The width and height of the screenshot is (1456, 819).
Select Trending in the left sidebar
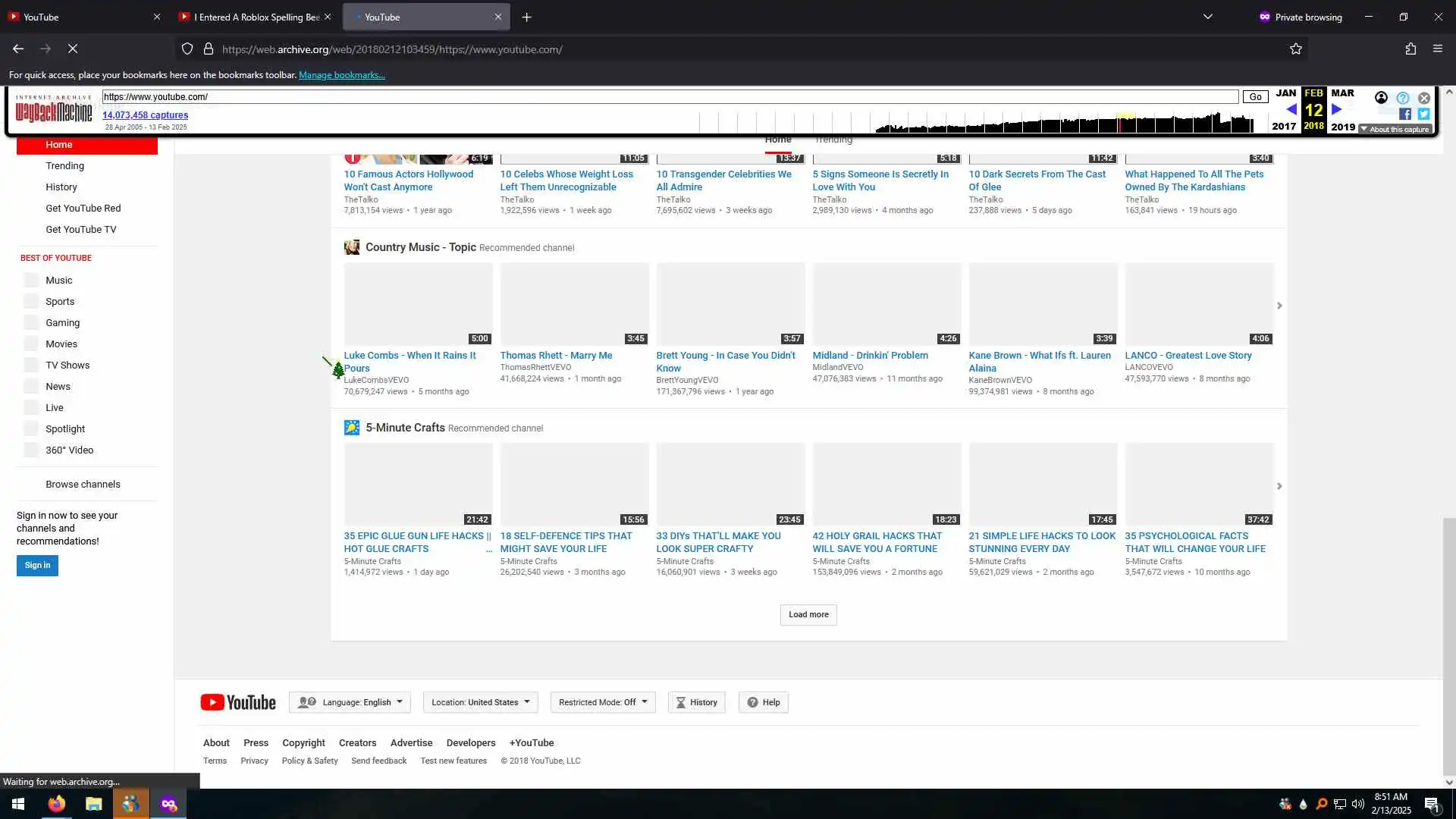(x=64, y=165)
